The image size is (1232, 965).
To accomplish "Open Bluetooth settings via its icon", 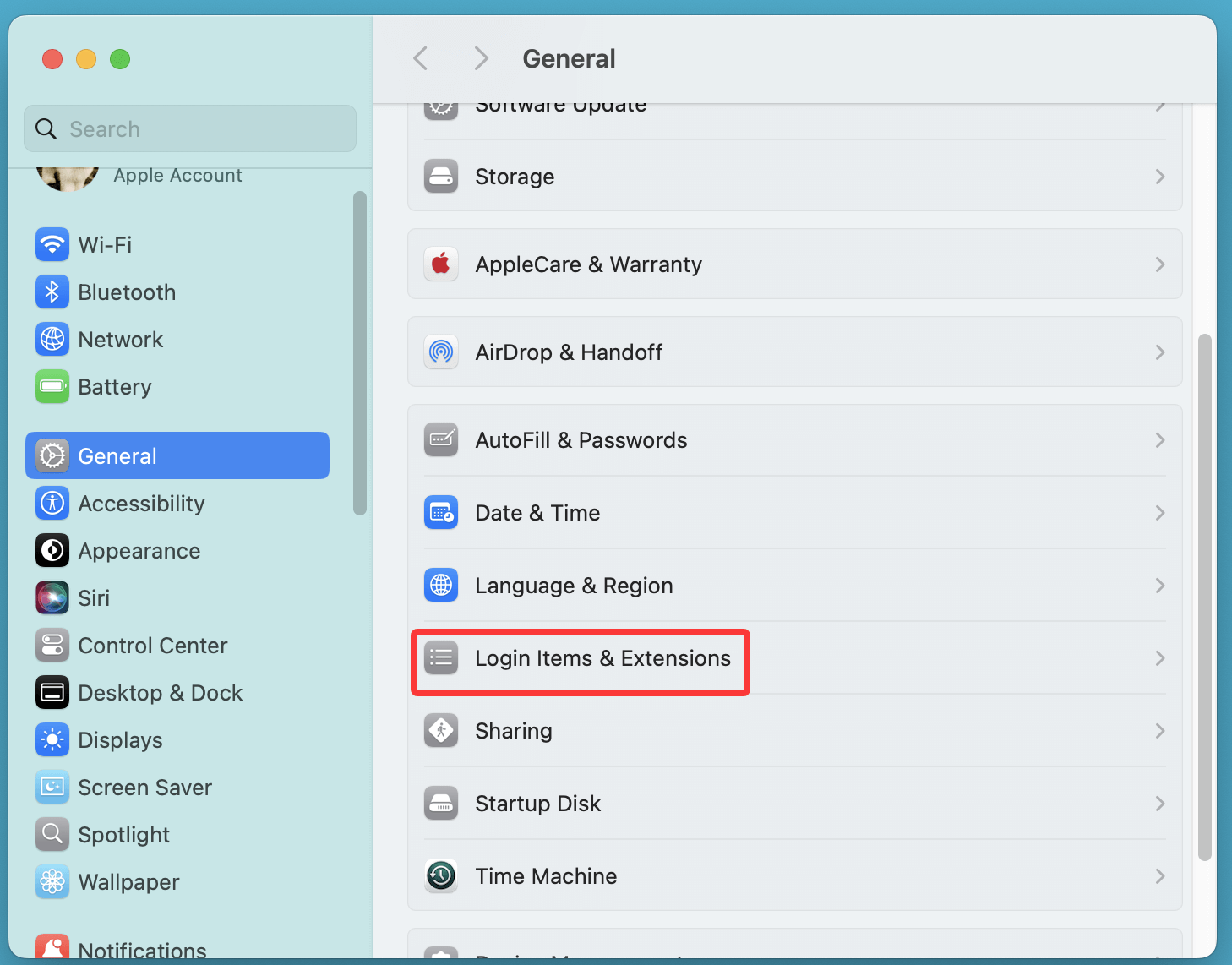I will [52, 292].
